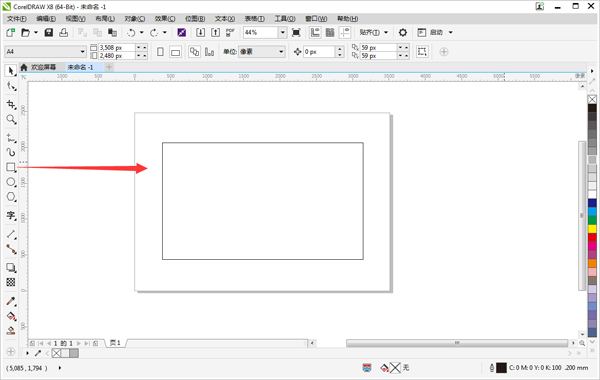
Task: Toggle show grid button
Action: [x=330, y=33]
